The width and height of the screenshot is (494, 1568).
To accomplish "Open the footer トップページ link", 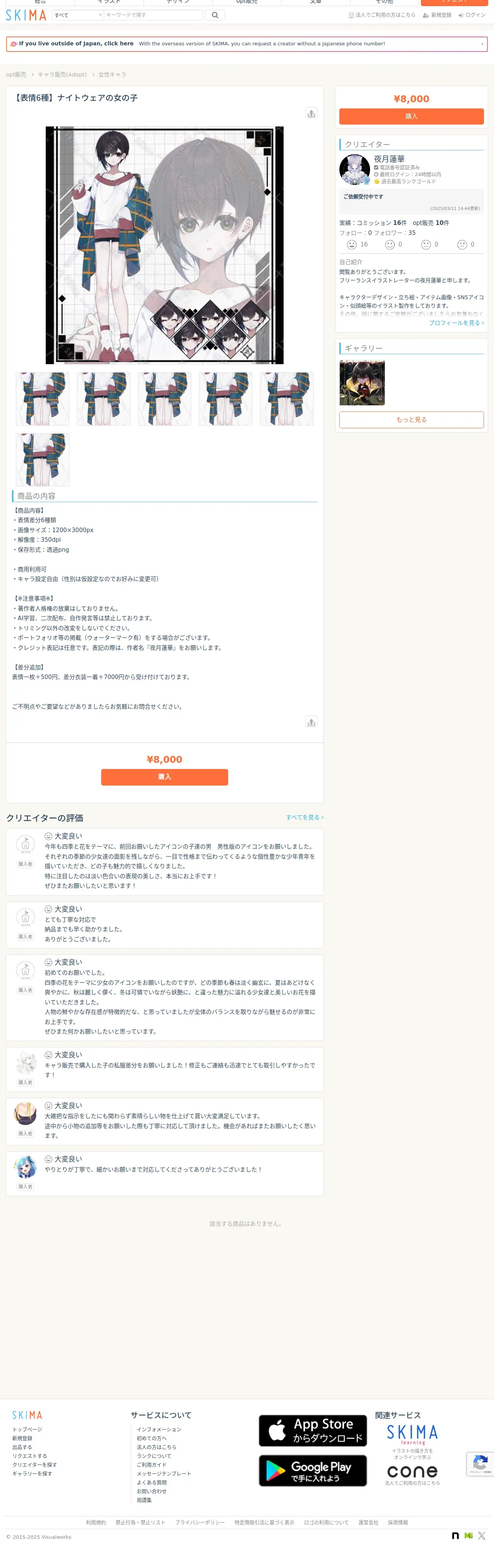I will (27, 1430).
